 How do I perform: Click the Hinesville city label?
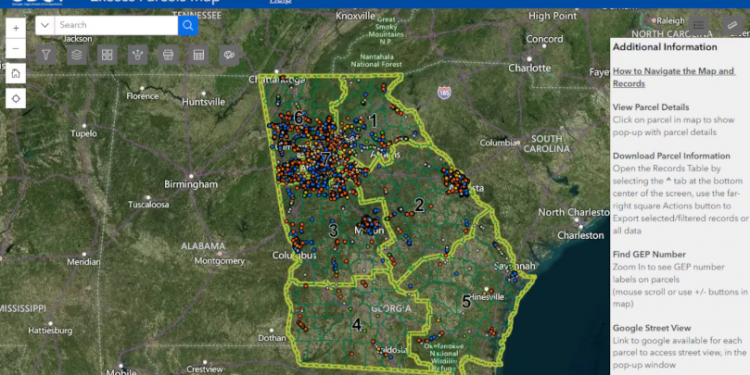tap(487, 297)
